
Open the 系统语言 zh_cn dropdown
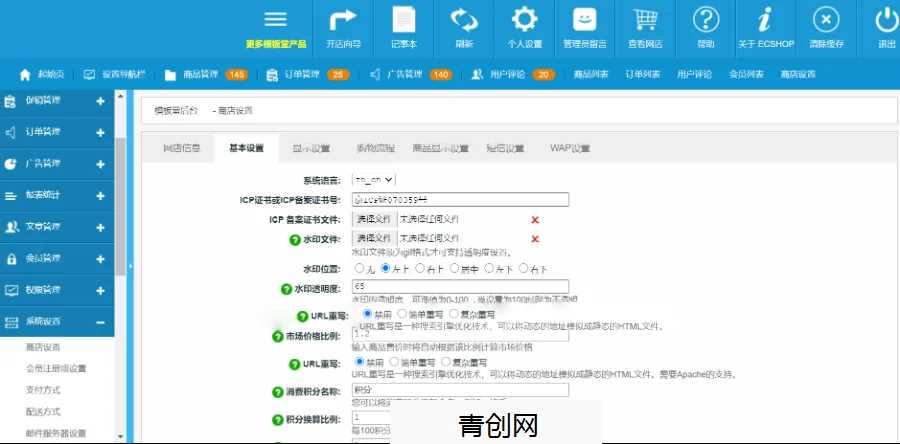(x=374, y=180)
